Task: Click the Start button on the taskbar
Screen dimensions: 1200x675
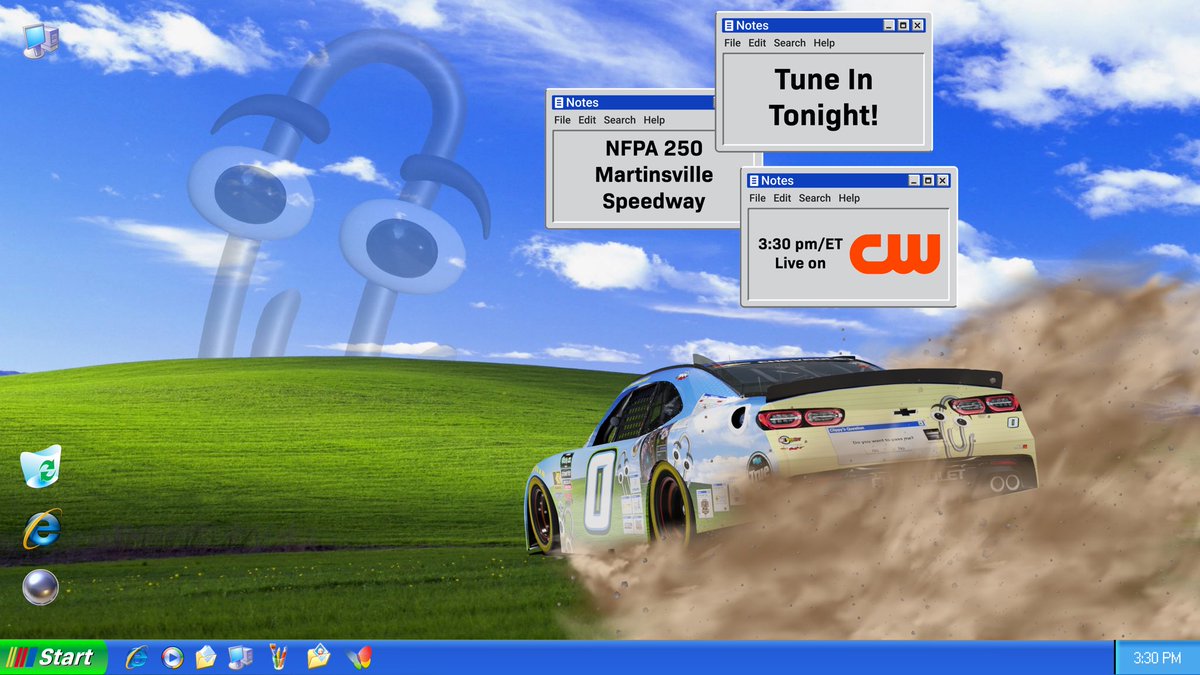Action: coord(53,657)
